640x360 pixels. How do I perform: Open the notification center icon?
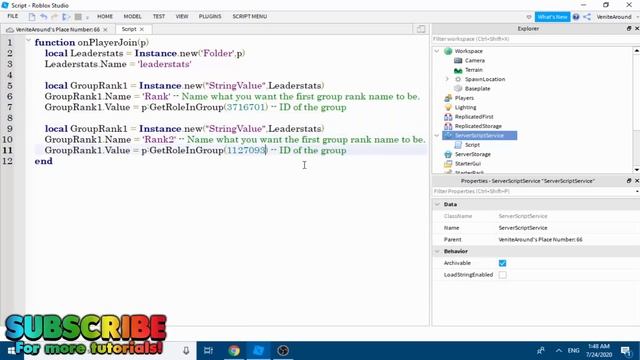click(626, 351)
